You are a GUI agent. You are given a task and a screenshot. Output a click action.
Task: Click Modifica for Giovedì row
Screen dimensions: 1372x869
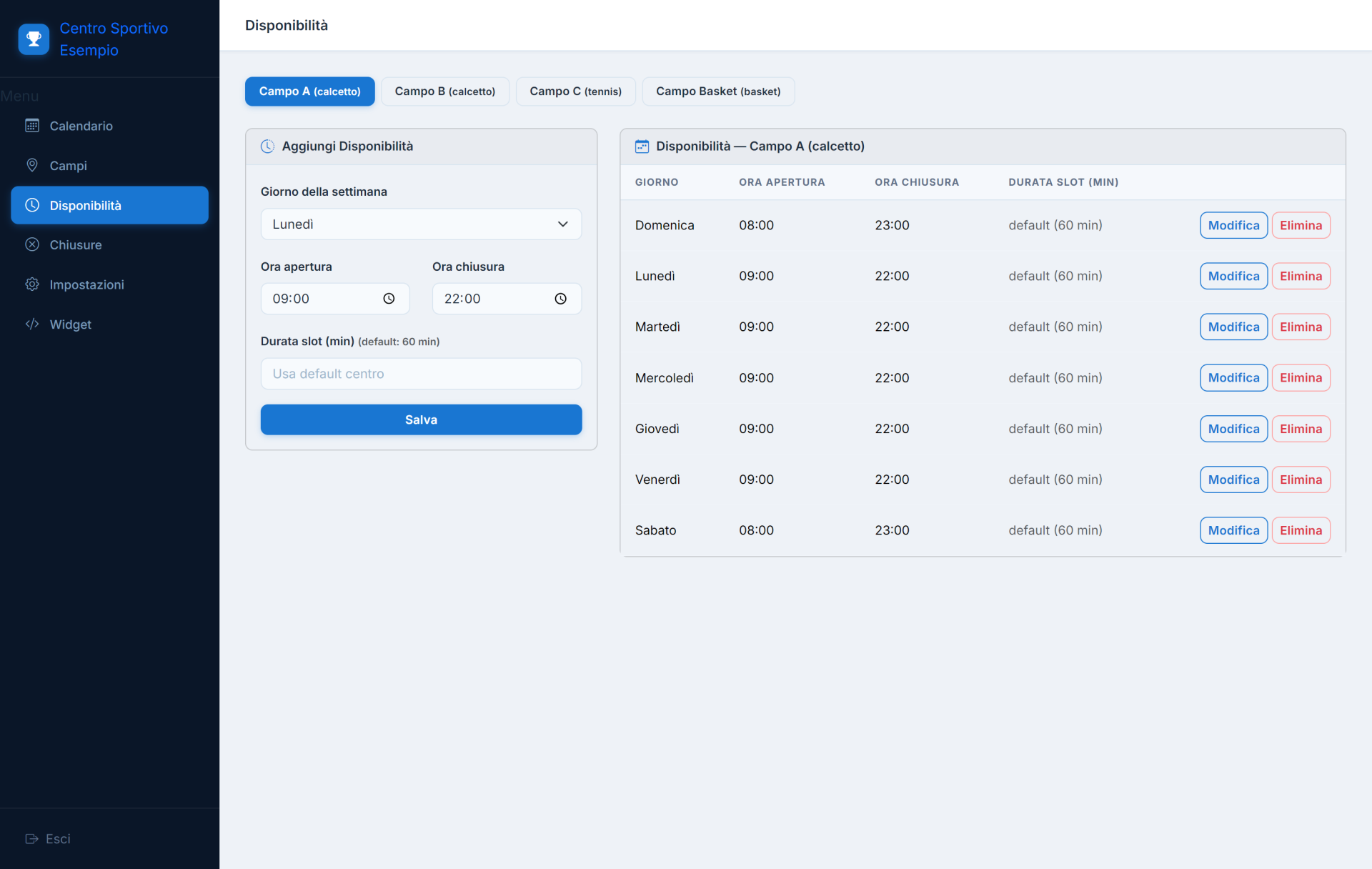click(1233, 429)
